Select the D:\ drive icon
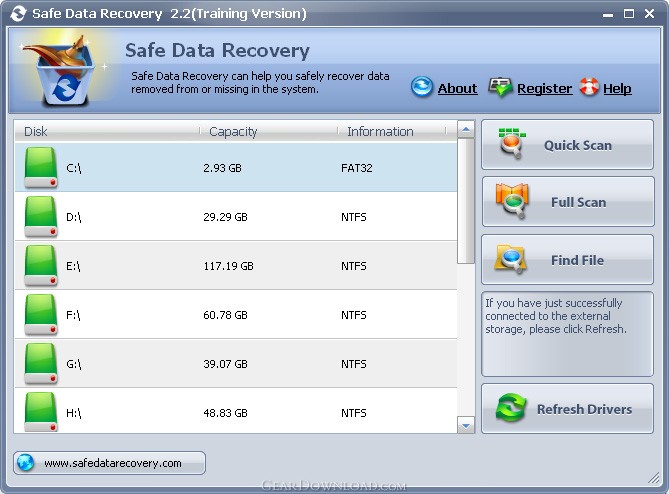 pyautogui.click(x=41, y=217)
